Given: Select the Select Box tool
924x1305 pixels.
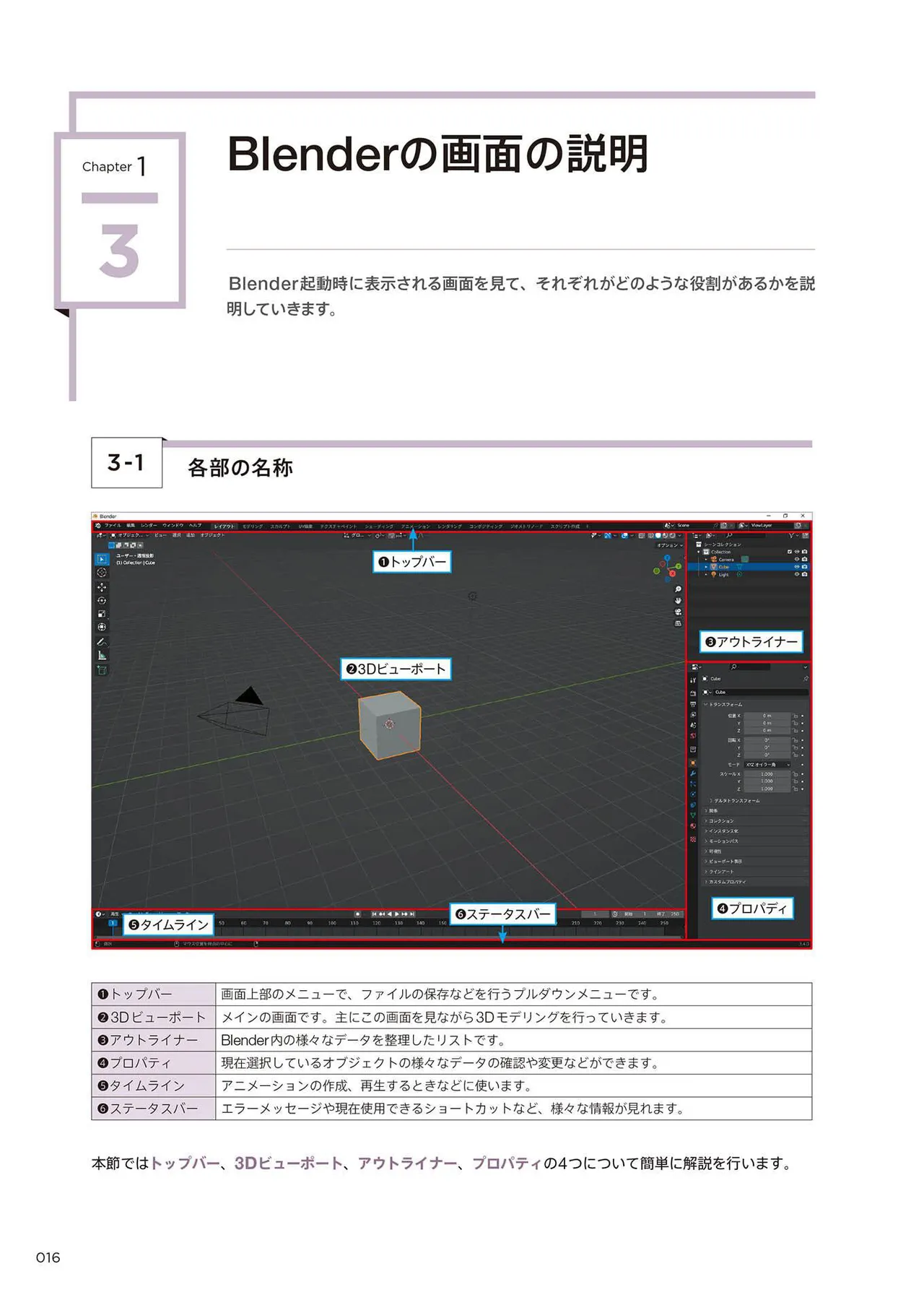Looking at the screenshot, I should [x=102, y=560].
